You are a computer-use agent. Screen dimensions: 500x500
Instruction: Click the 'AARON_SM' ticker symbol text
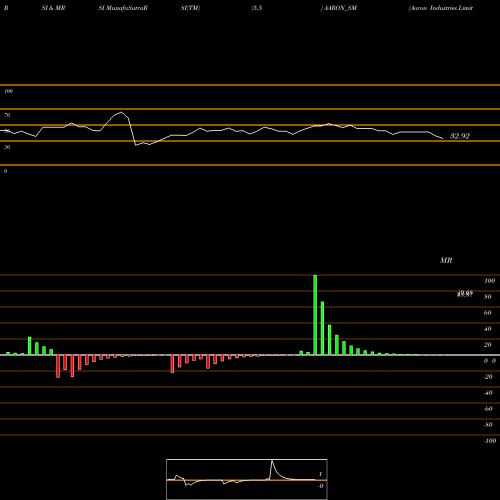pos(339,8)
